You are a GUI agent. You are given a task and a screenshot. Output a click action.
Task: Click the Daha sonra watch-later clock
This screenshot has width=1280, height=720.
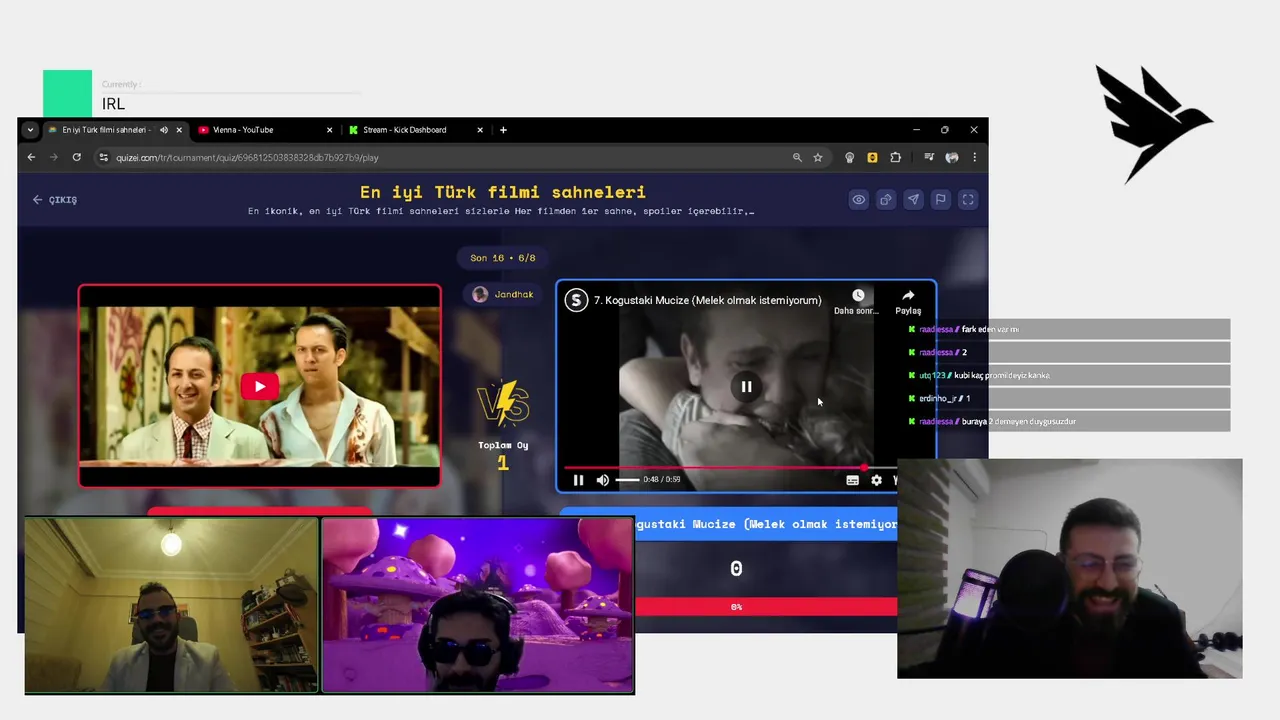coord(857,301)
